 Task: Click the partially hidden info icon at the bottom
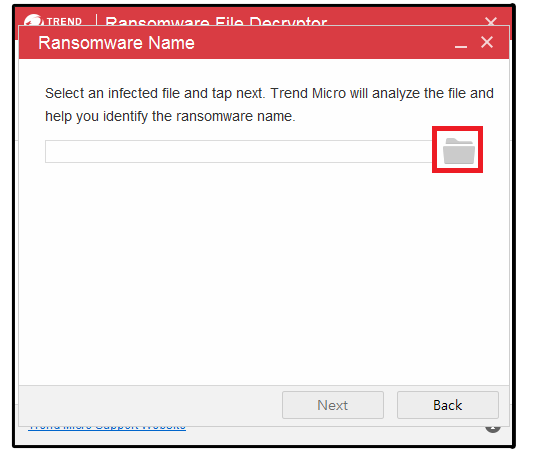tap(493, 429)
